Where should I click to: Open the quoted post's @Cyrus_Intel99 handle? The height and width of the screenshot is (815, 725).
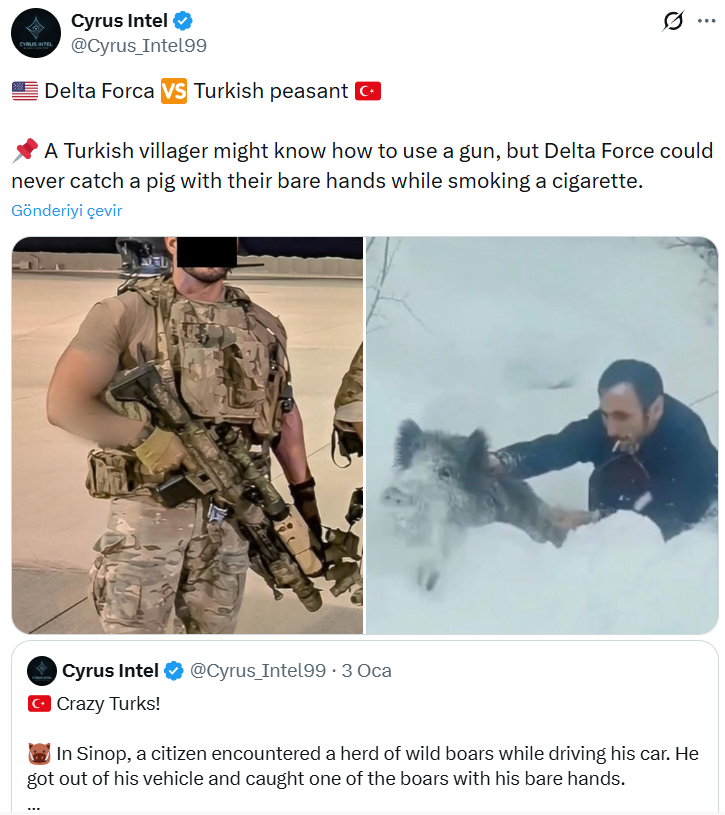click(258, 671)
